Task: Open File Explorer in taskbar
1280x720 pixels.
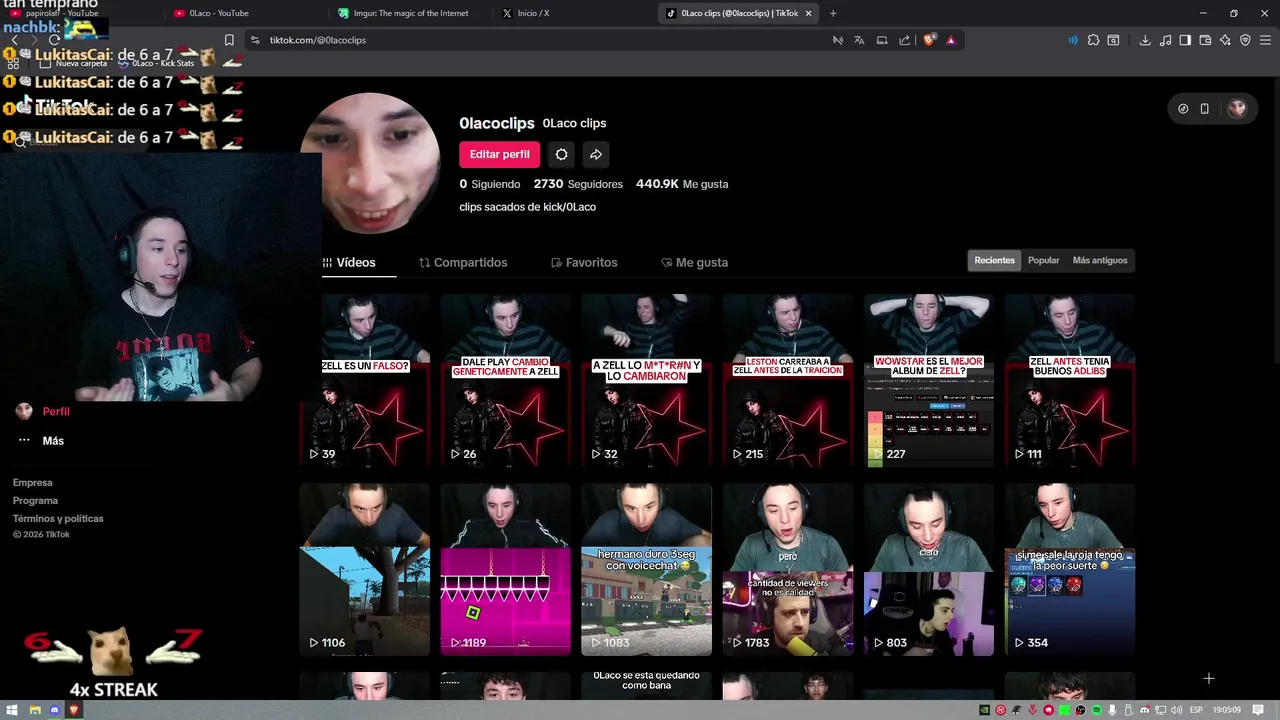Action: point(34,710)
